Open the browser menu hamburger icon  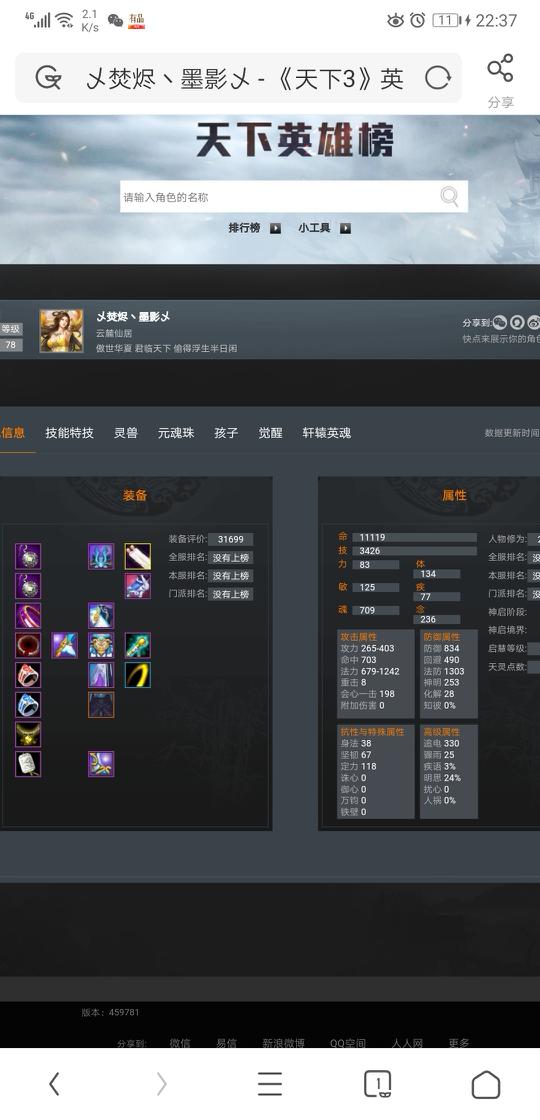270,1084
